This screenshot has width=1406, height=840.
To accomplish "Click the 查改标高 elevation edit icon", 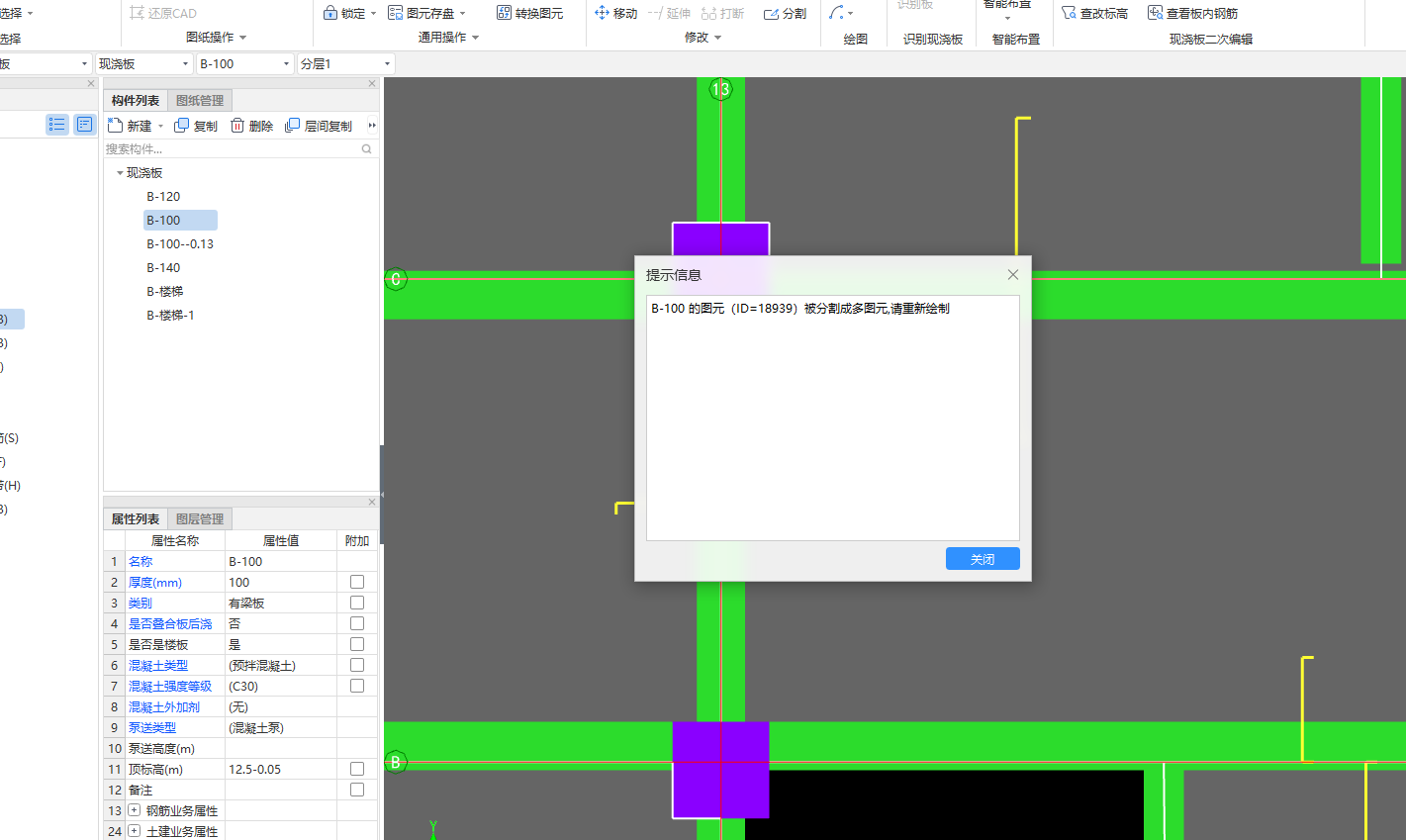I will point(1069,13).
